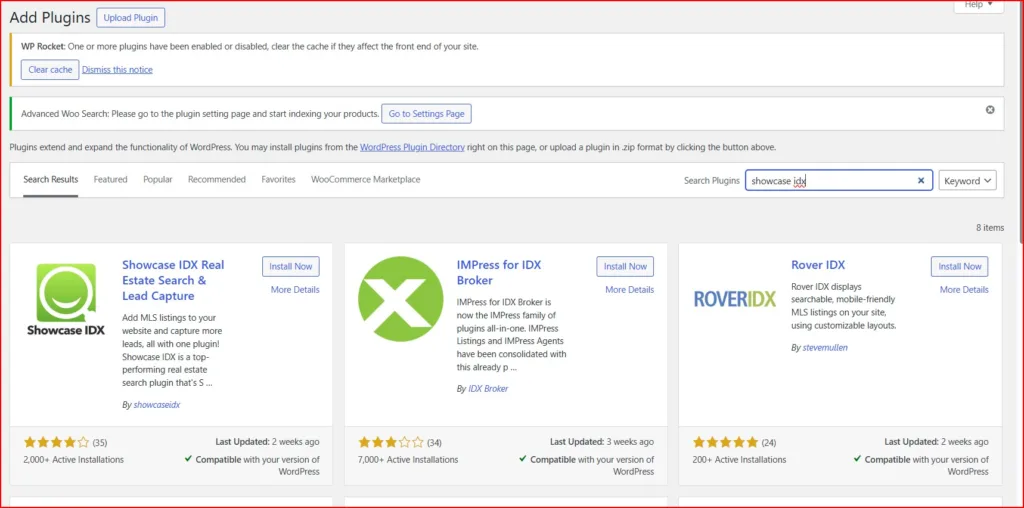Open the Featured plugins tab

tap(110, 180)
